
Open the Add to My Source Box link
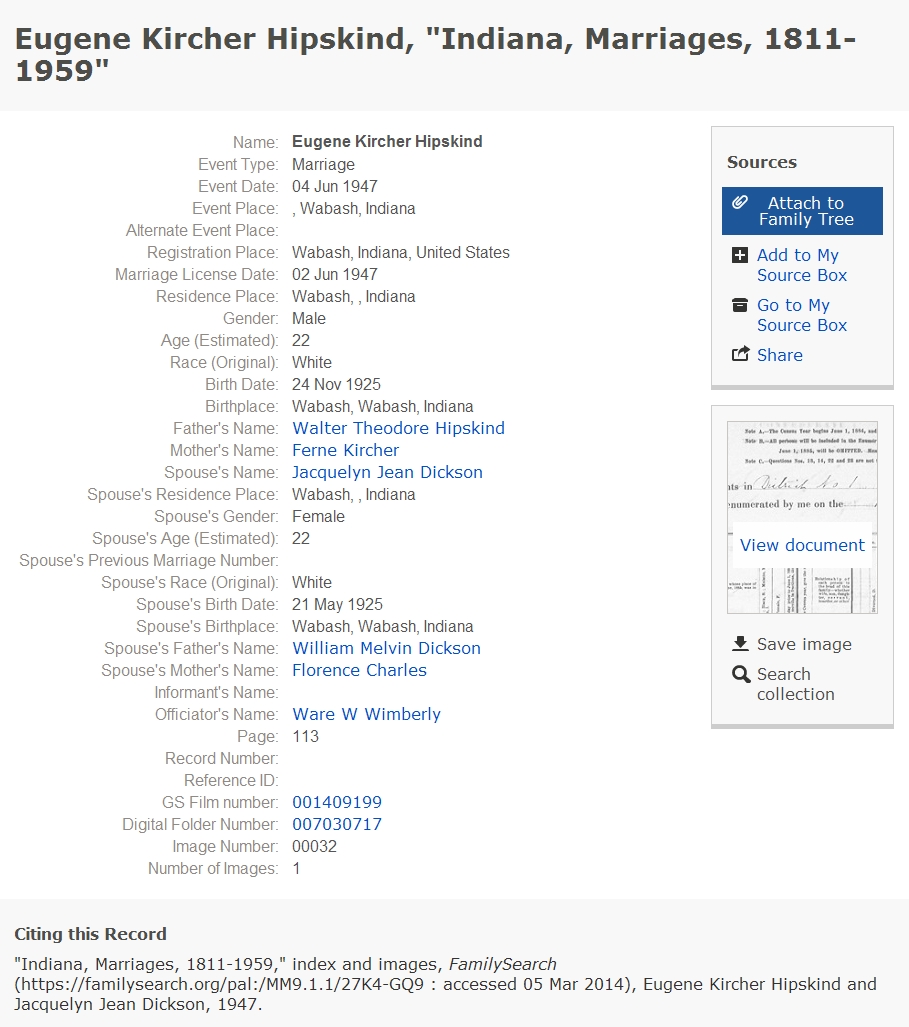tap(802, 265)
